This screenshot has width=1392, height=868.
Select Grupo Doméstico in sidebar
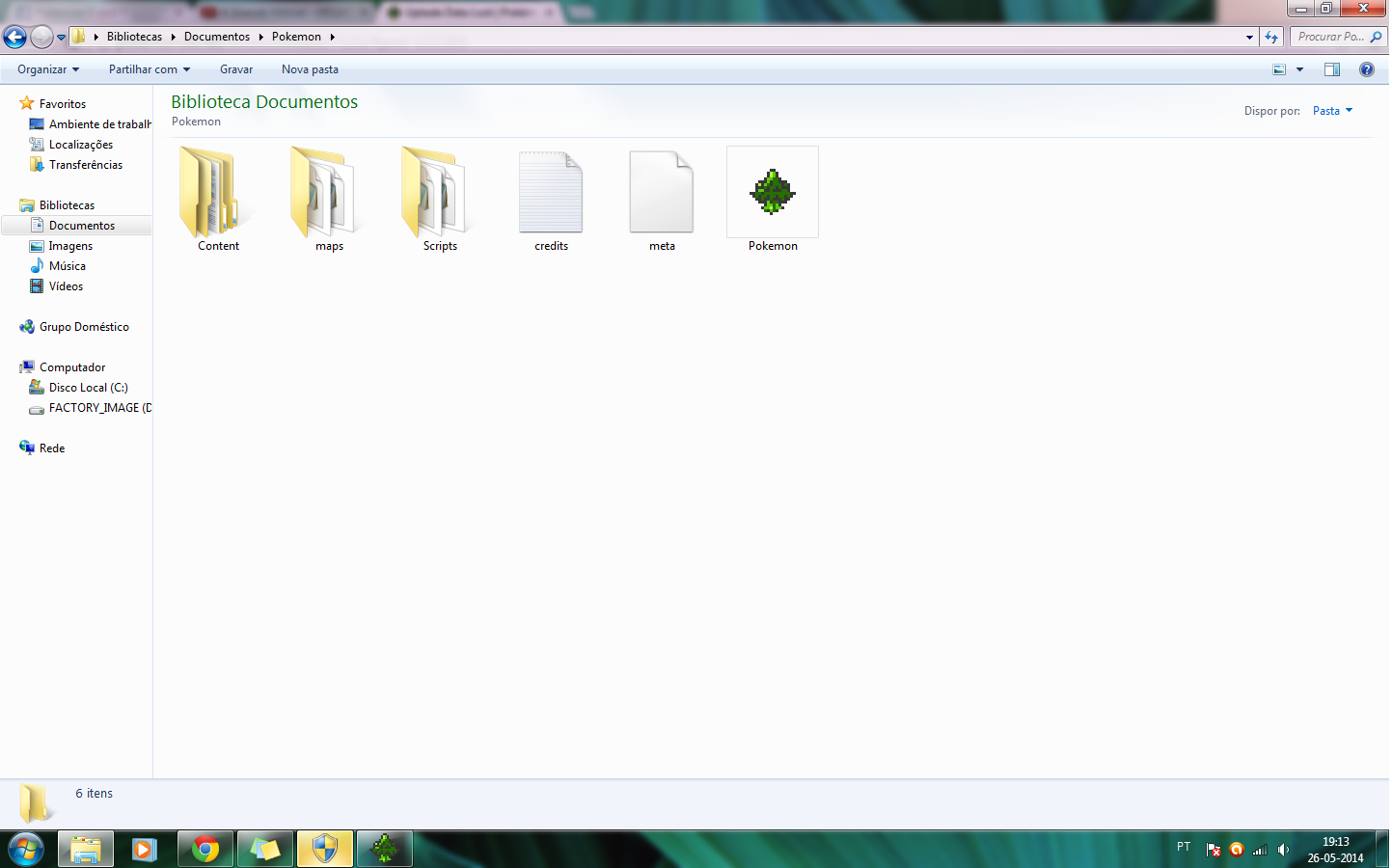(x=84, y=327)
